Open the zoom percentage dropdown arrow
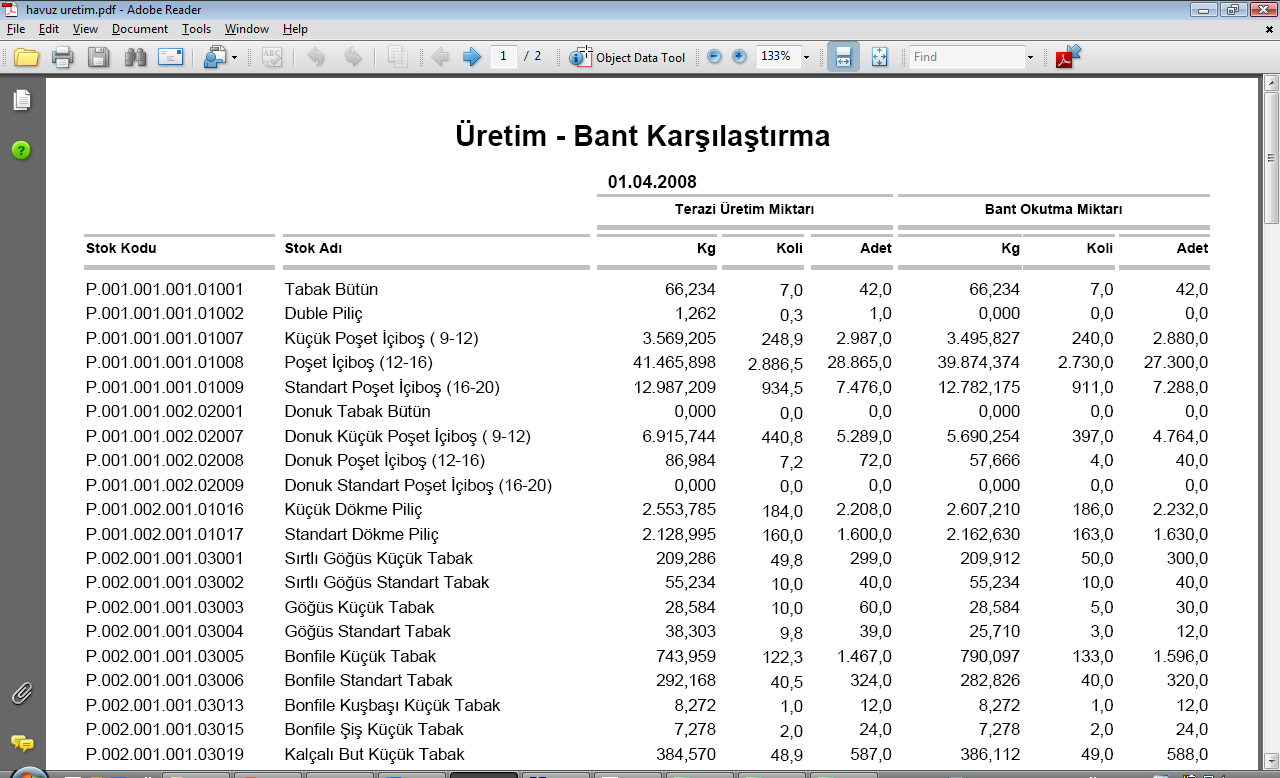This screenshot has height=778, width=1280. click(806, 58)
